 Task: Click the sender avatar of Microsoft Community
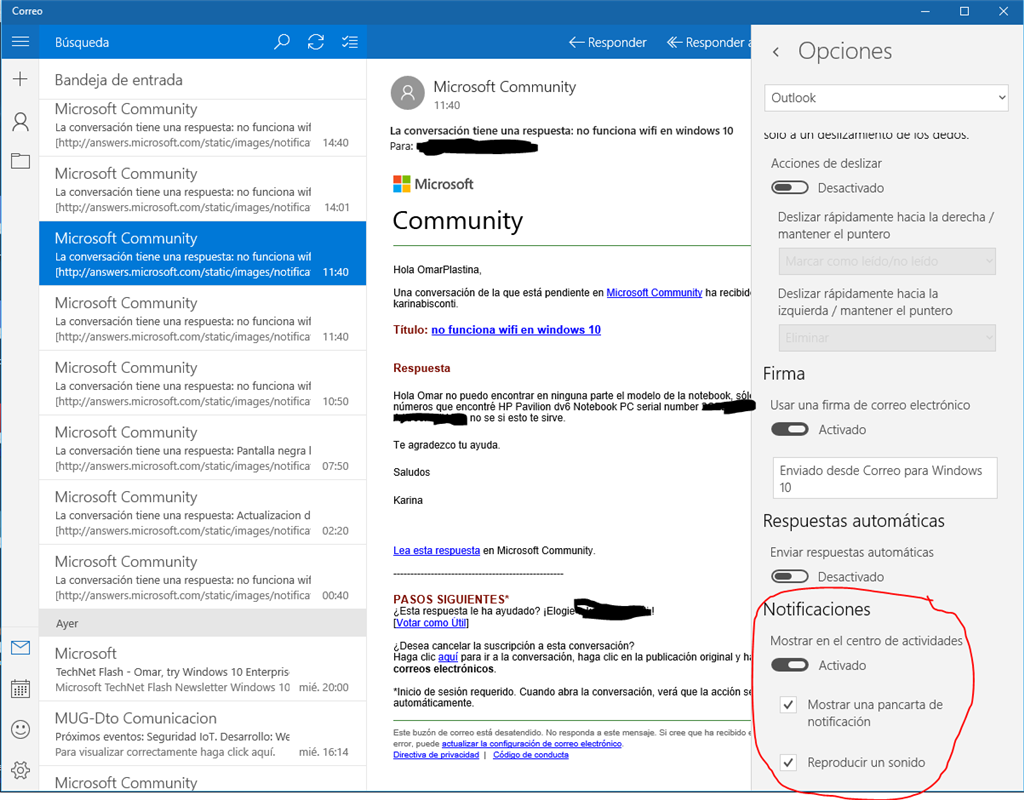tap(408, 93)
